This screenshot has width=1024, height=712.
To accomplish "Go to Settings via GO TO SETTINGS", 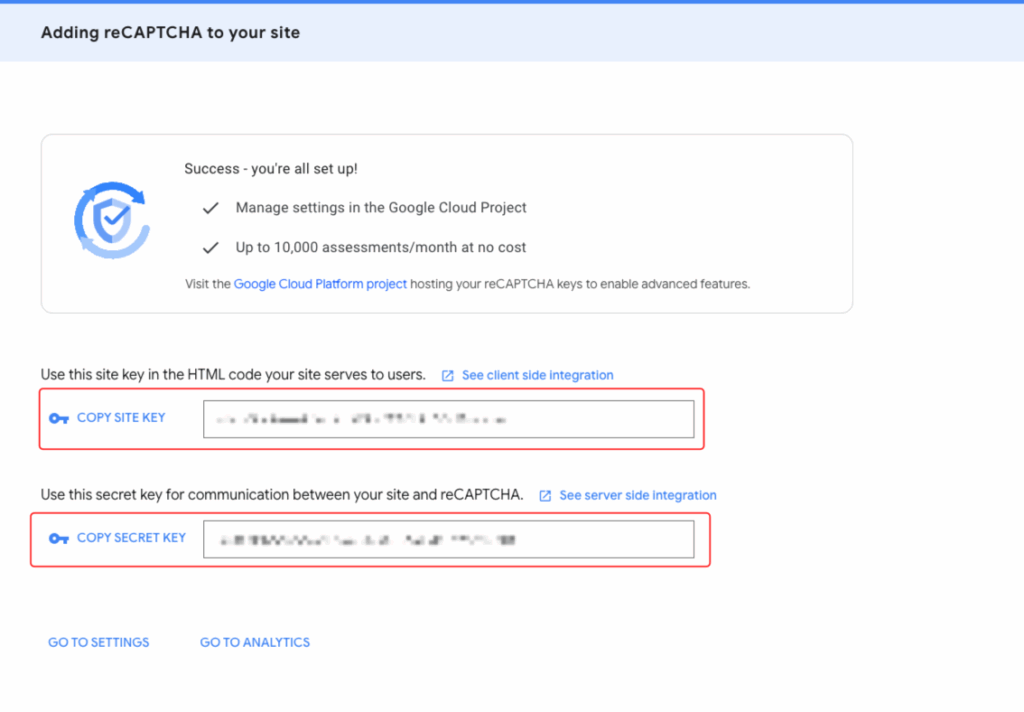I will (x=98, y=642).
